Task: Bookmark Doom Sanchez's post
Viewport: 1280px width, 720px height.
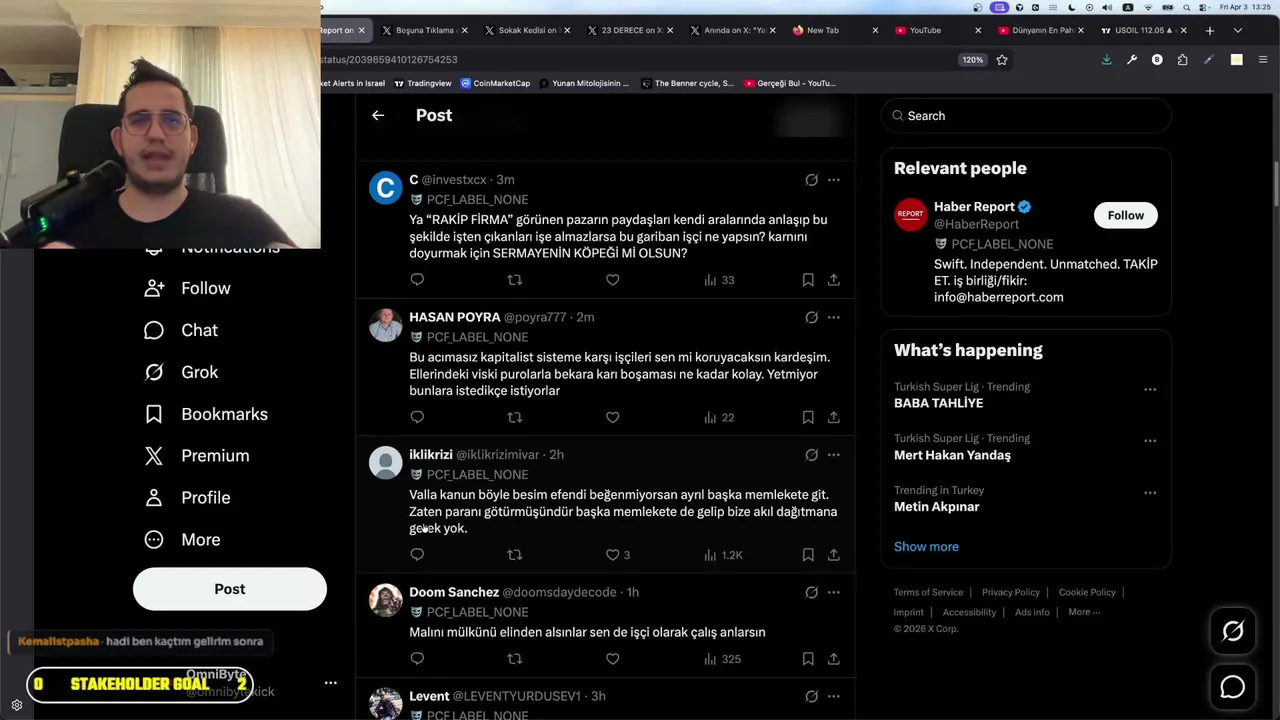Action: (808, 659)
